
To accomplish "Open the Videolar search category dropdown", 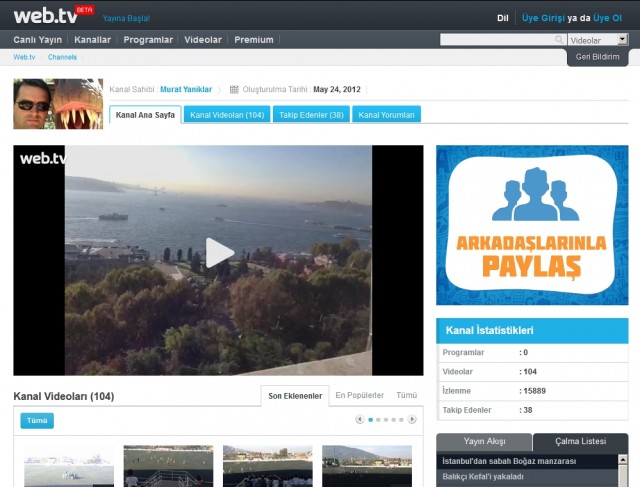I will [598, 40].
